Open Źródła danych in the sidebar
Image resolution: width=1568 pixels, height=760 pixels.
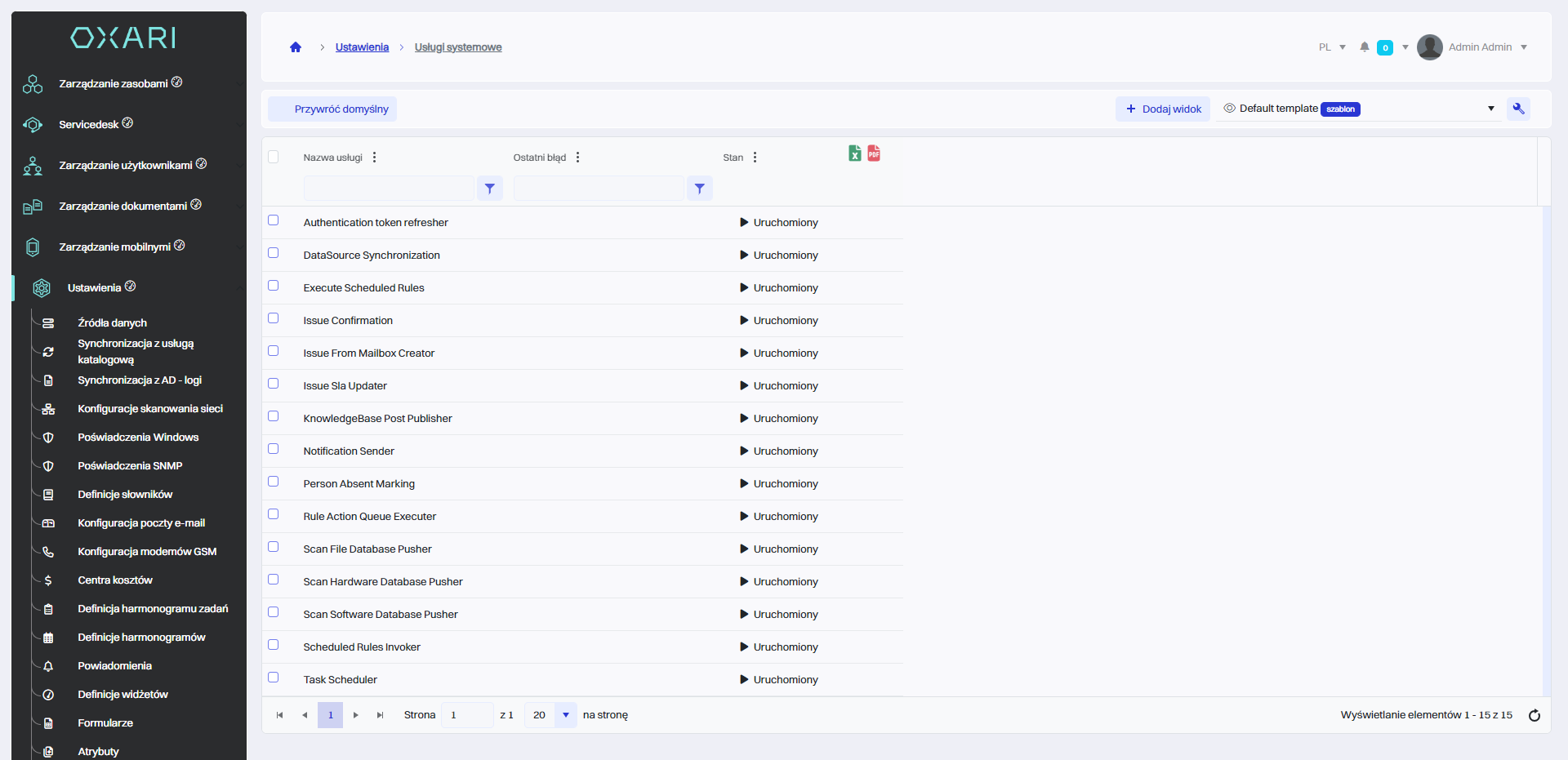coord(113,323)
